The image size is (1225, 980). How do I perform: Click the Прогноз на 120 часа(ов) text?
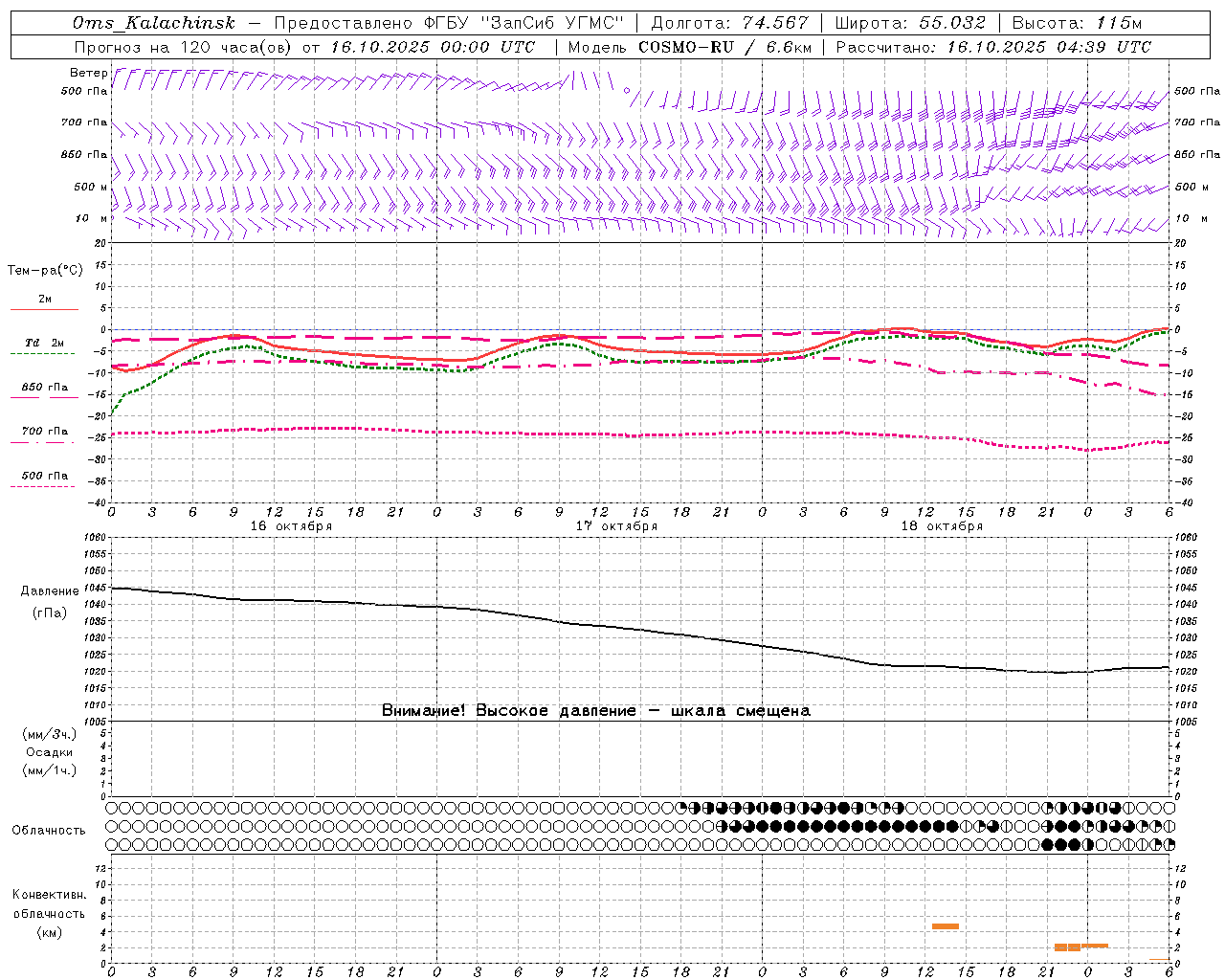pyautogui.click(x=184, y=47)
